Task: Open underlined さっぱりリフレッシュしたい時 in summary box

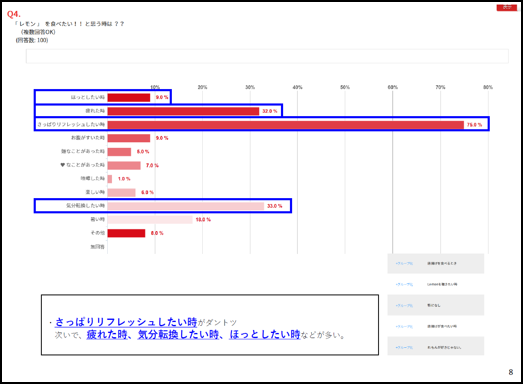Action: pyautogui.click(x=126, y=322)
